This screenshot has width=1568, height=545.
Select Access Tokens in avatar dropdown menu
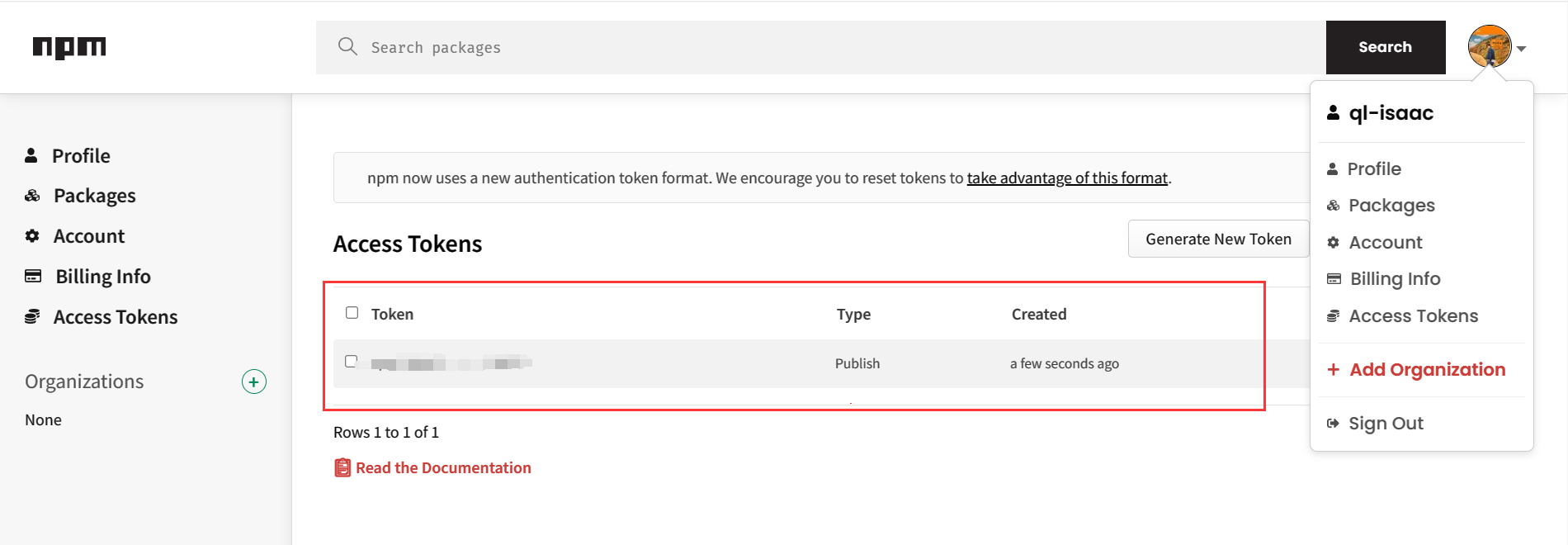1414,315
